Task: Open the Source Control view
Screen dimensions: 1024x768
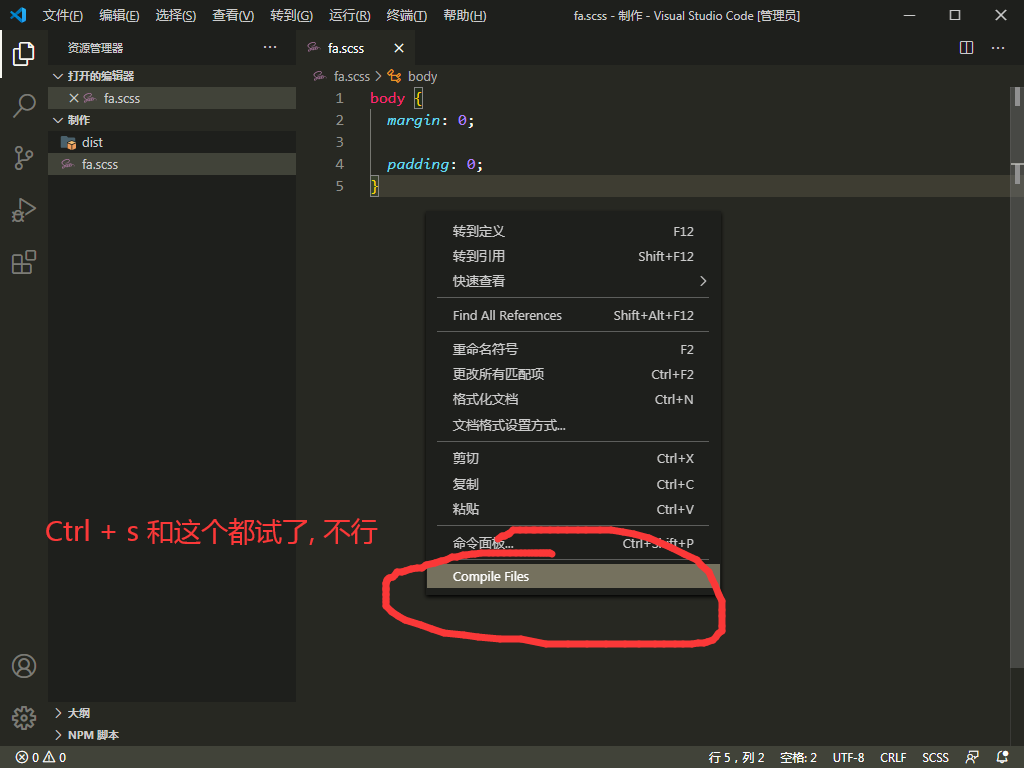Action: pyautogui.click(x=24, y=157)
